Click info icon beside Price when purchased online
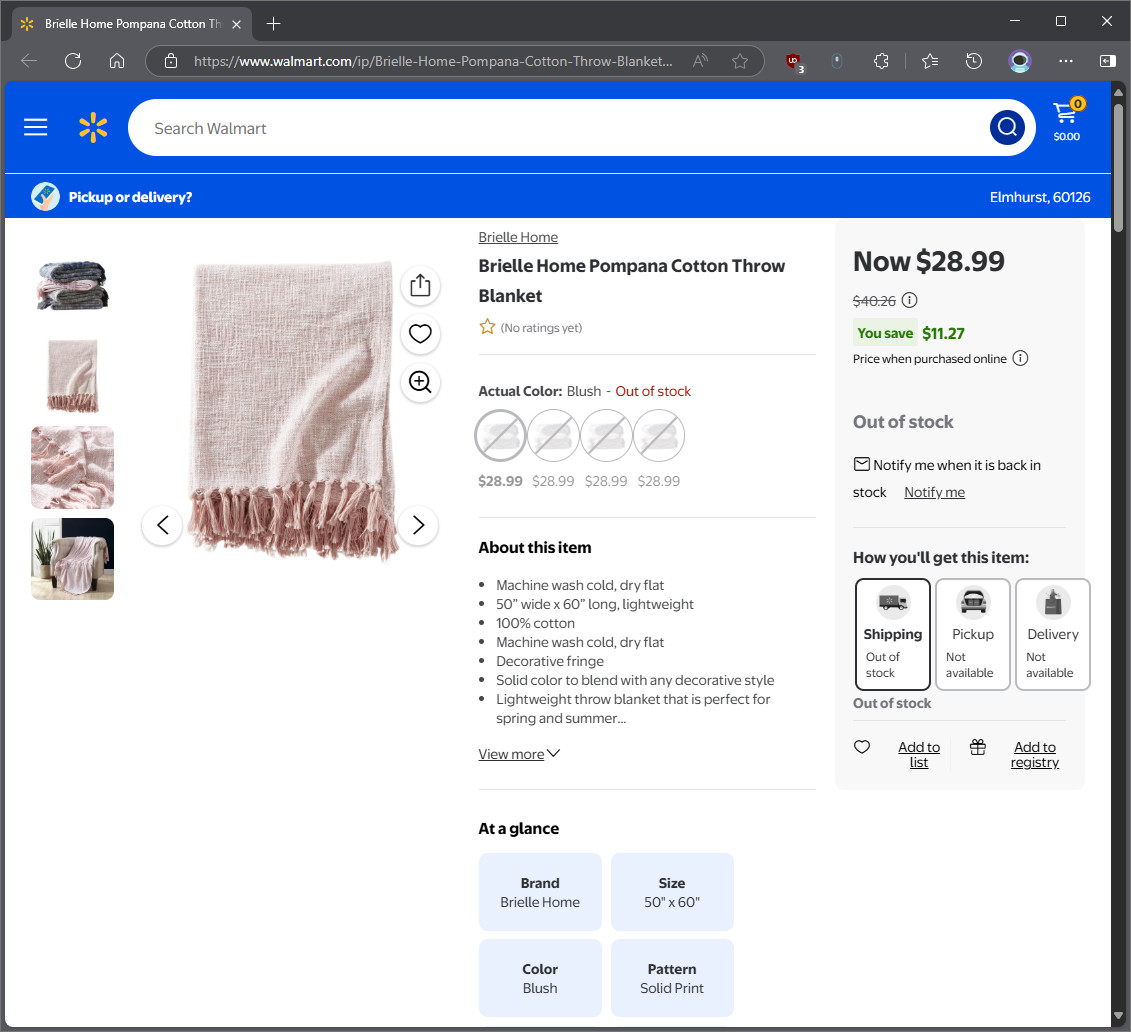The height and width of the screenshot is (1032, 1131). [1020, 358]
